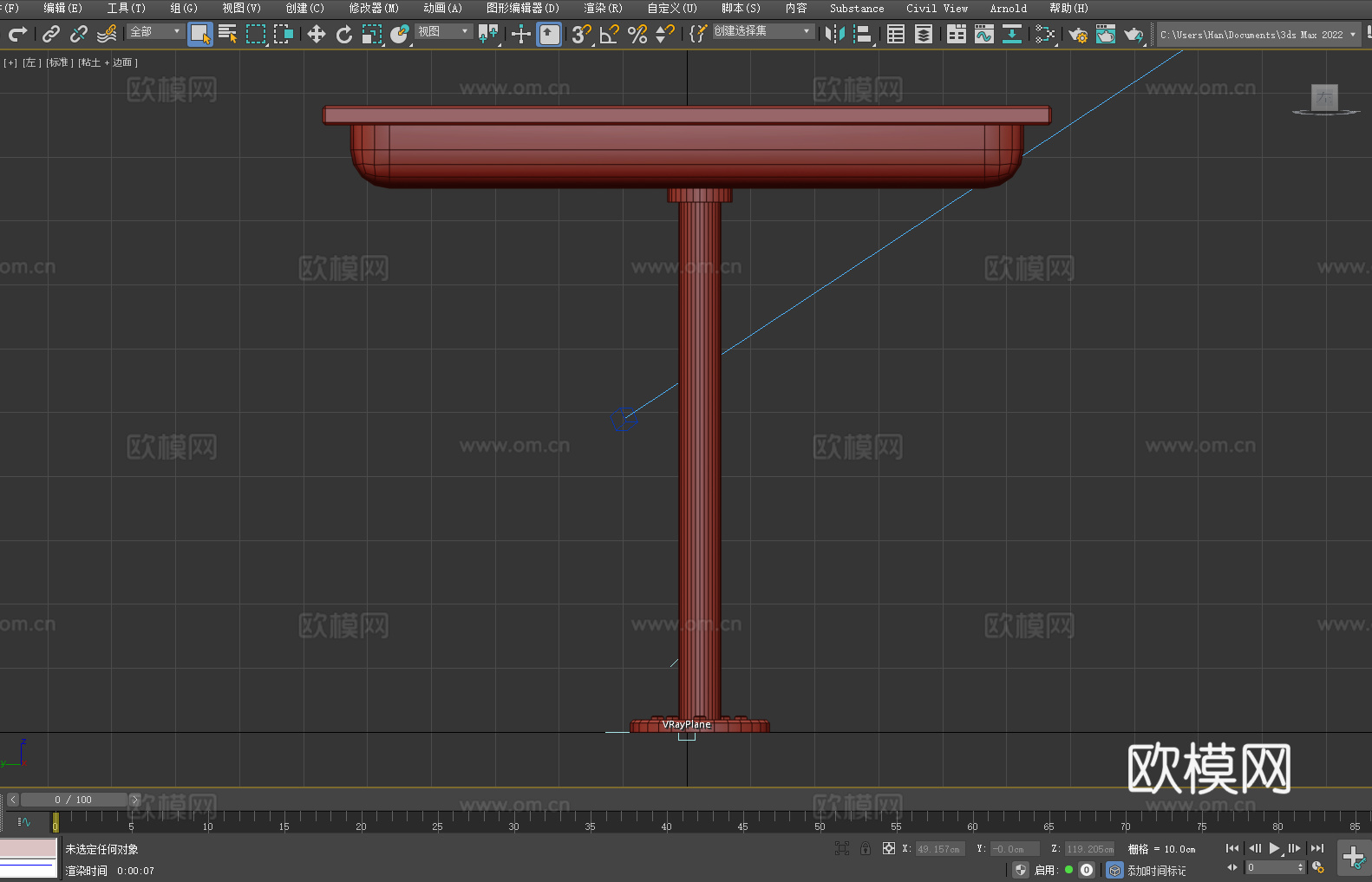The width and height of the screenshot is (1372, 882).
Task: Click the 添加时间标记 label
Action: click(x=1156, y=871)
